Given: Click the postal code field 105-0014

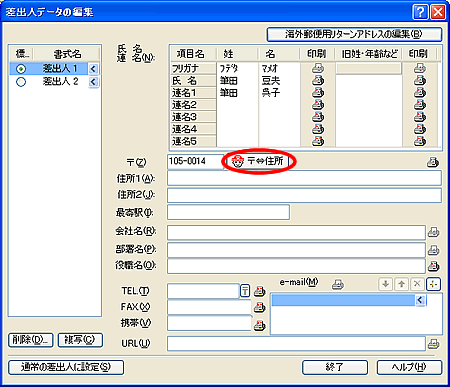Looking at the screenshot, I should [196, 162].
